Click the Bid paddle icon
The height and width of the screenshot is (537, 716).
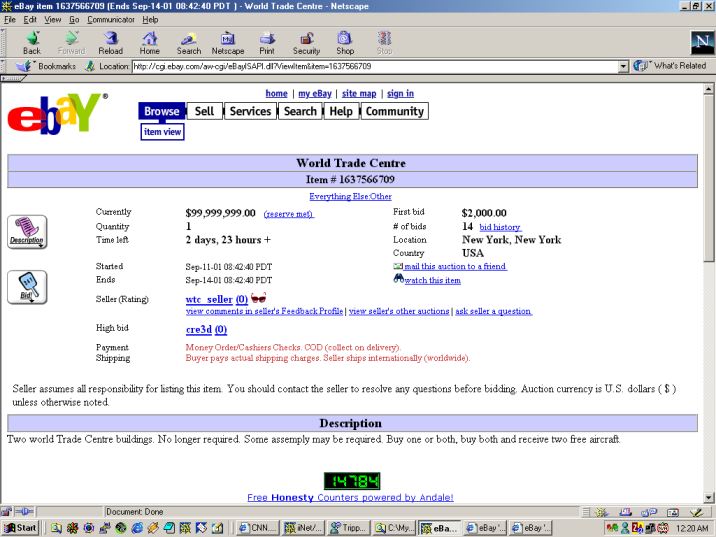pos(27,287)
